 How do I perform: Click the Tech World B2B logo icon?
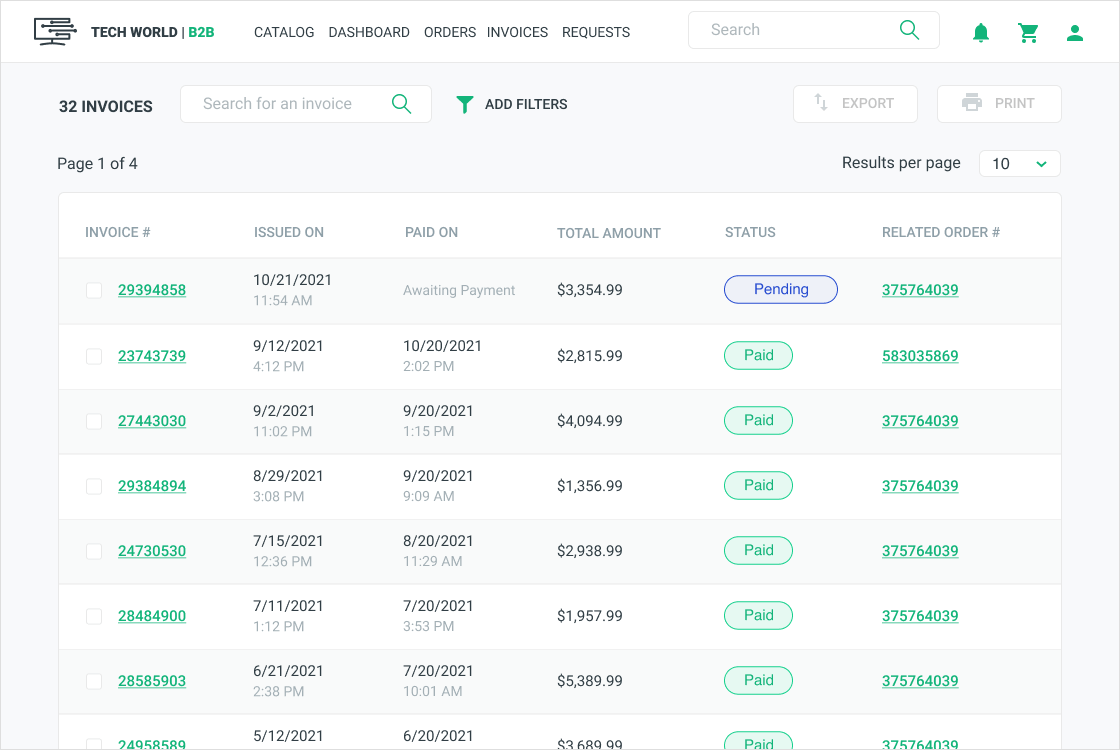coord(55,31)
